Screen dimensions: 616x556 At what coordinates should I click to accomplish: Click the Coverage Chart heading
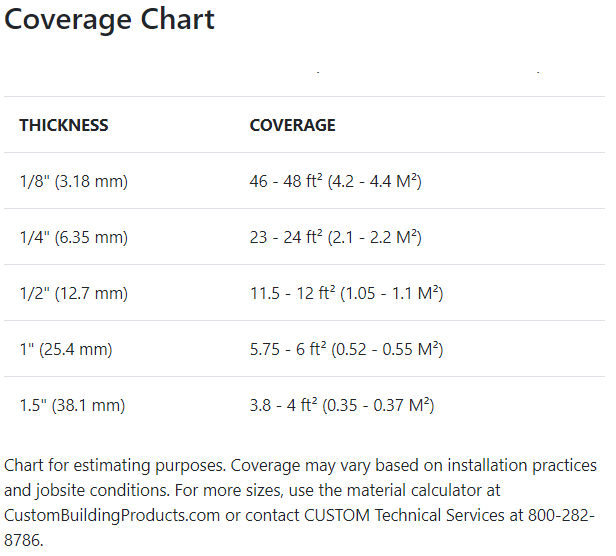point(110,20)
